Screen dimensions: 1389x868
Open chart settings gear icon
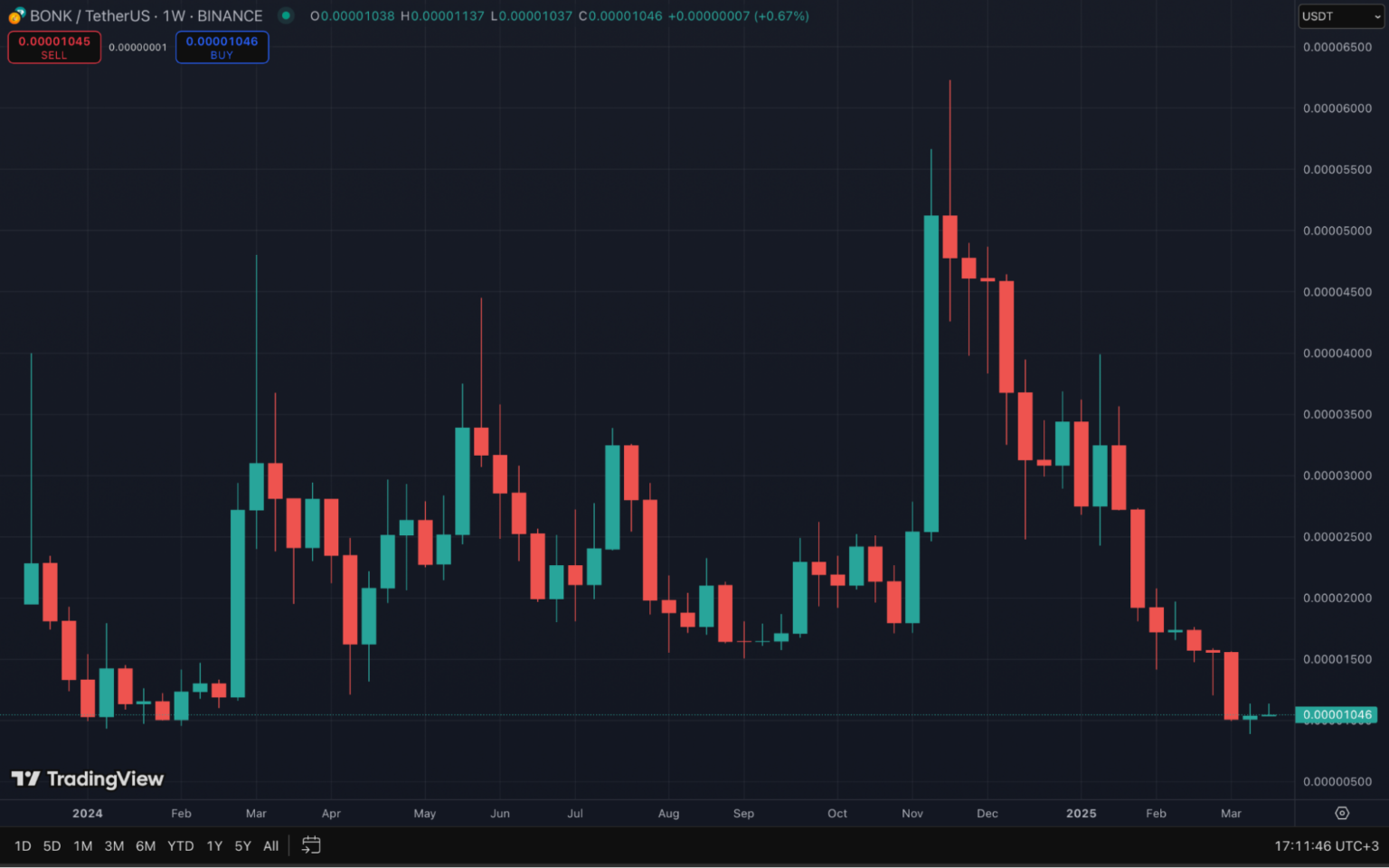[x=1342, y=813]
